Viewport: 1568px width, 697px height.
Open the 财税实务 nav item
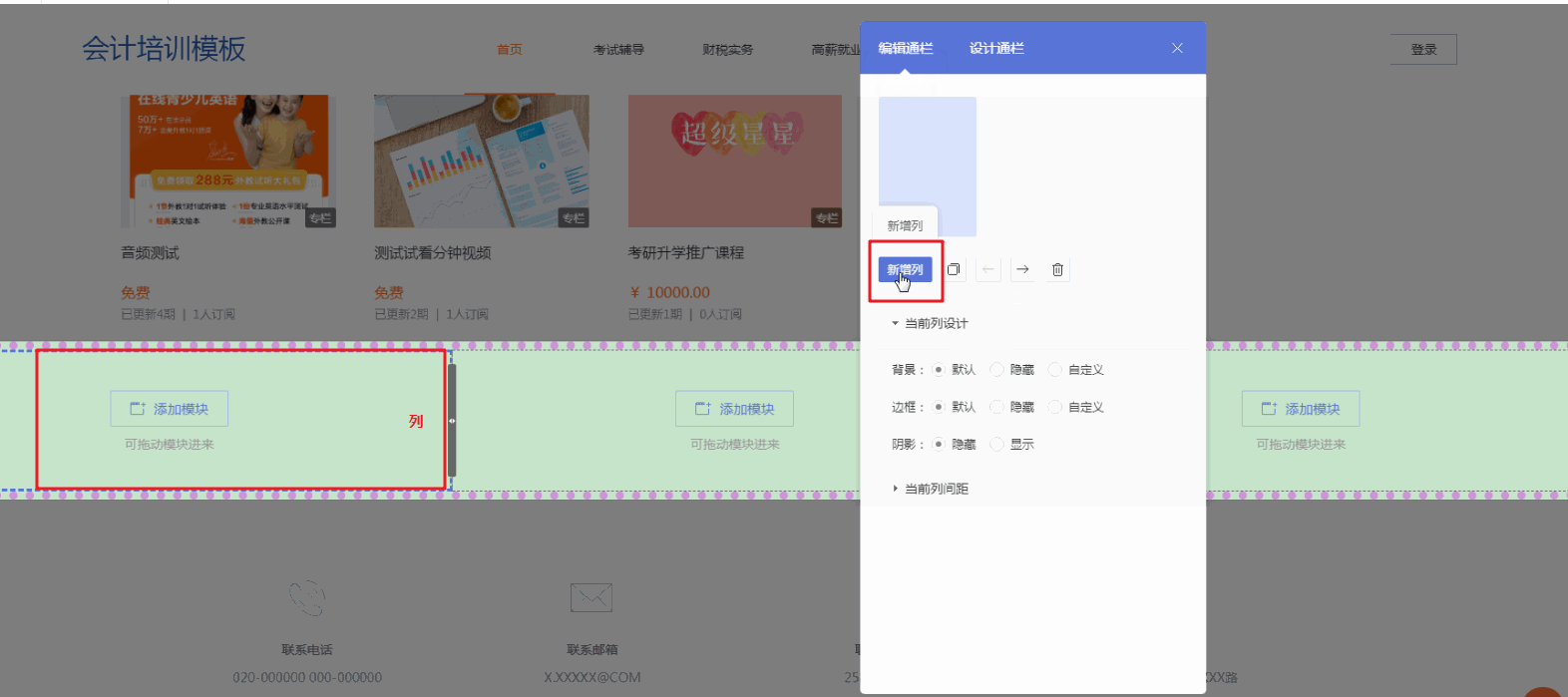point(728,50)
